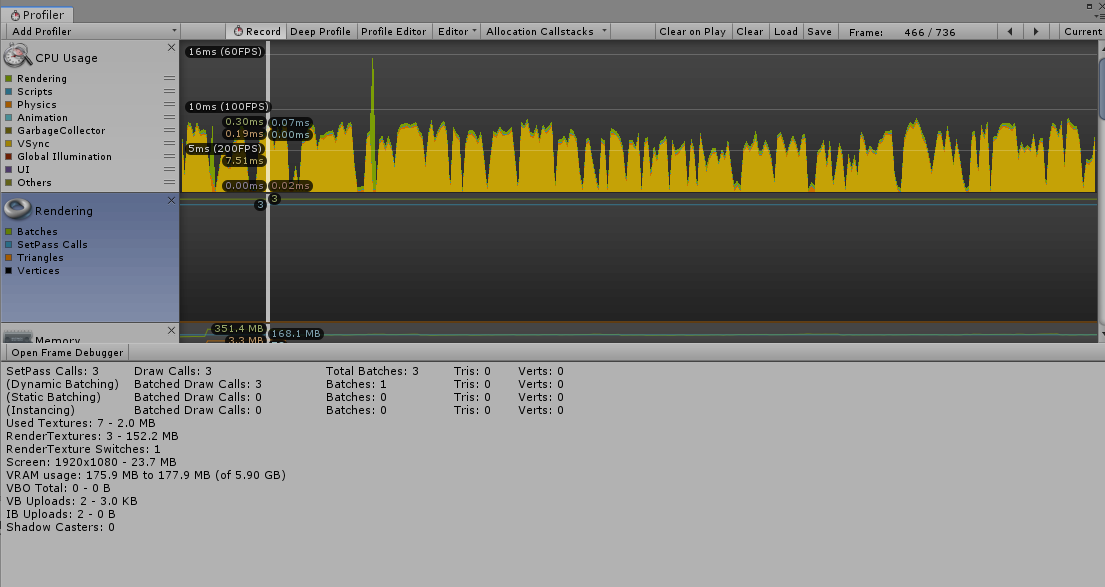This screenshot has height=587, width=1105.
Task: Click the Screen: 1920x1080 - 23.7 MB line
Action: 91,462
